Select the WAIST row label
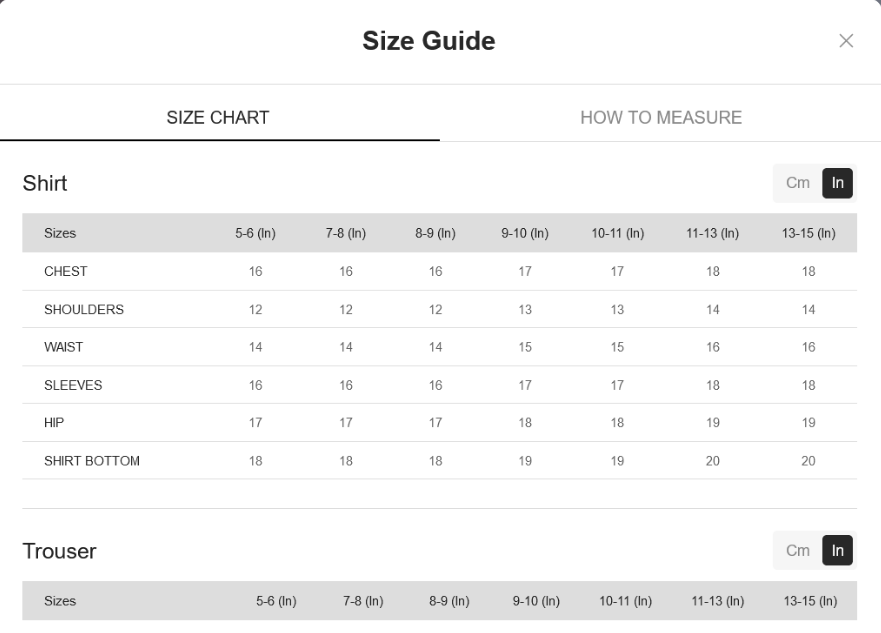The width and height of the screenshot is (881, 633). (63, 347)
